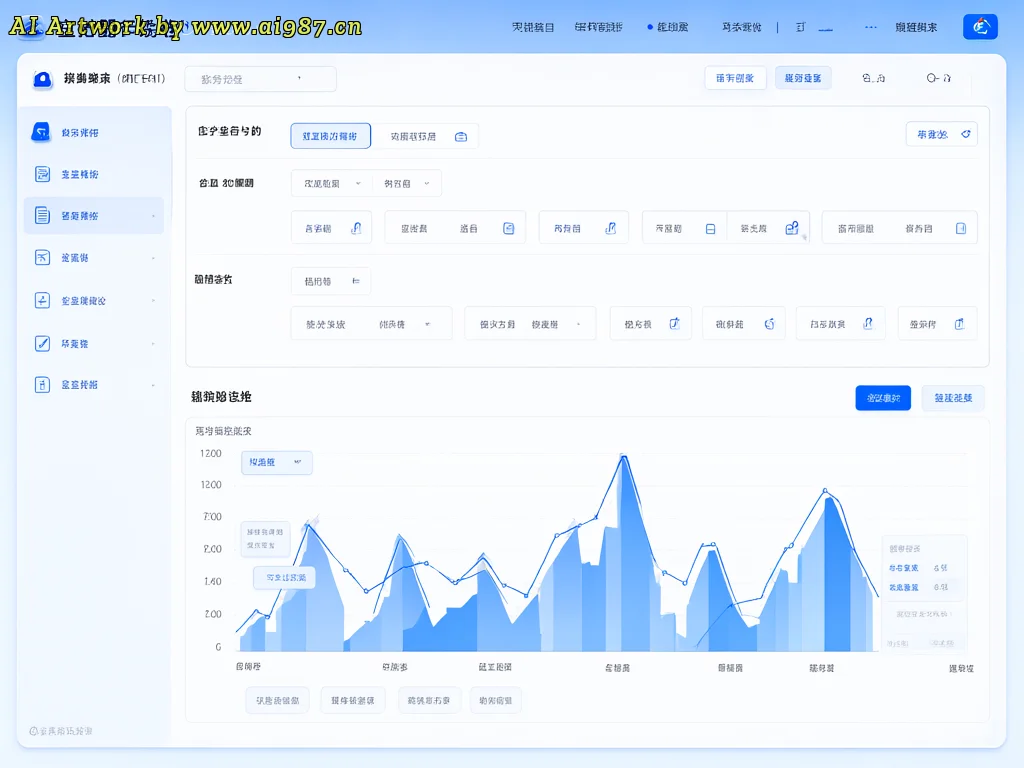Open the blue-text dropdown inside the chart area
The height and width of the screenshot is (768, 1024).
[277, 462]
